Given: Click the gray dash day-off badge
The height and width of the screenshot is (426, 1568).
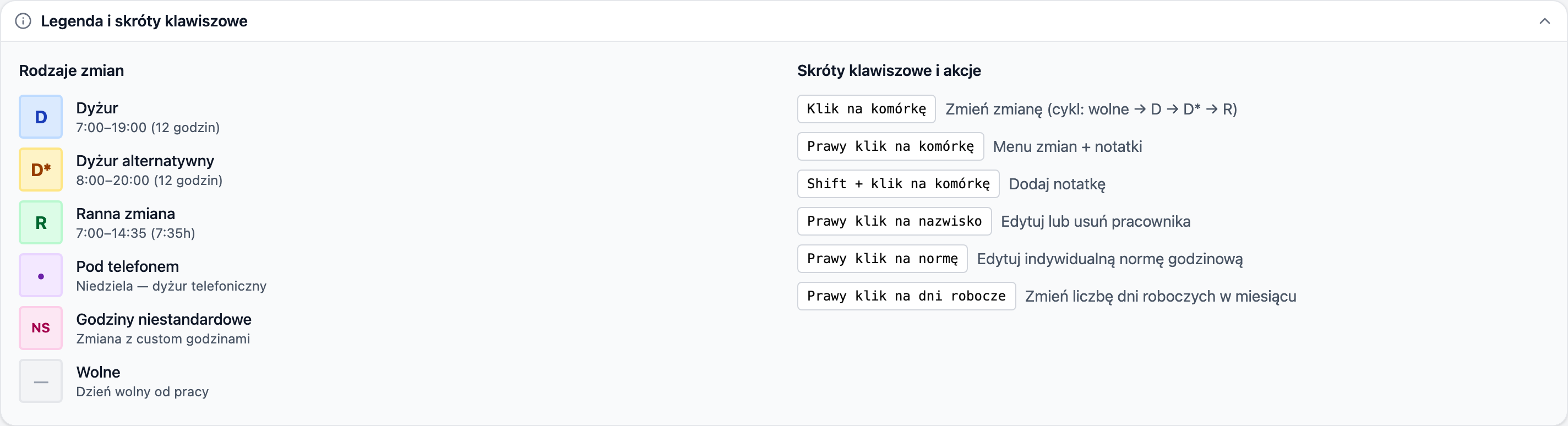Looking at the screenshot, I should coord(41,381).
